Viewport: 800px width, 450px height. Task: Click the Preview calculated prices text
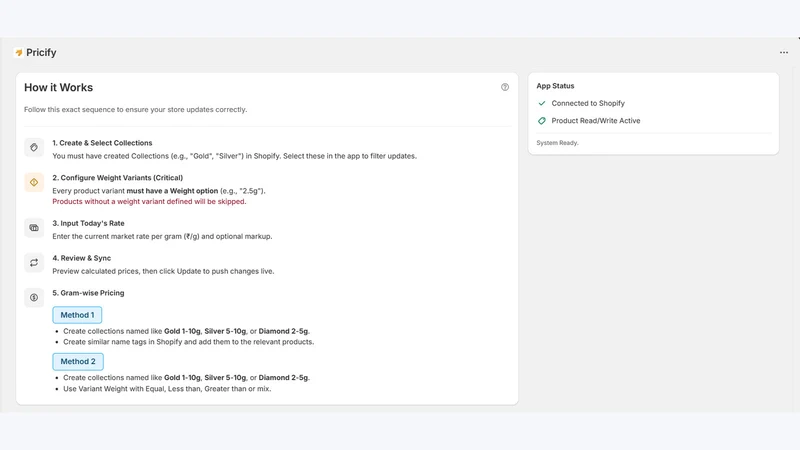click(x=163, y=271)
